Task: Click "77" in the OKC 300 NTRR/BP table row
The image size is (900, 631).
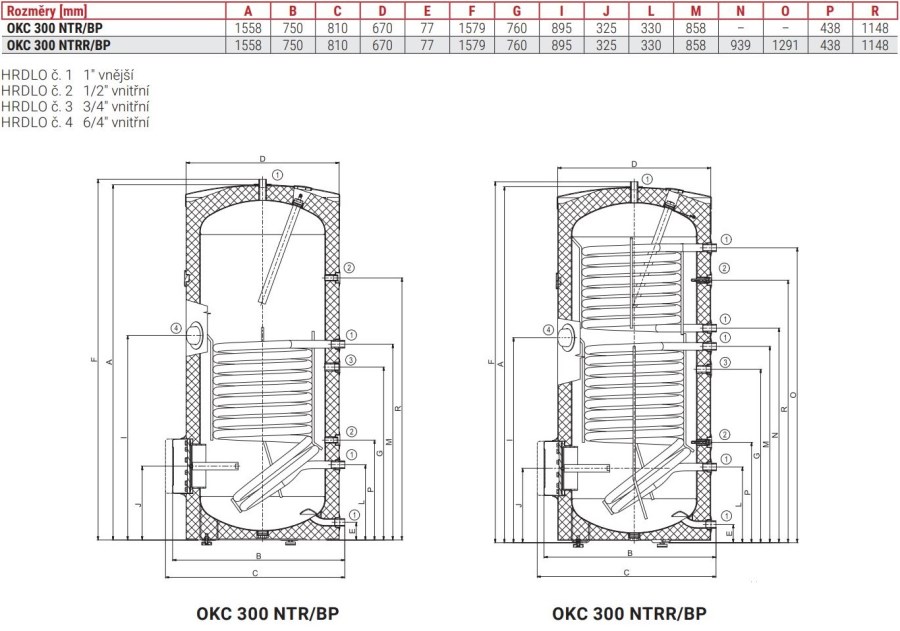Action: (x=427, y=45)
